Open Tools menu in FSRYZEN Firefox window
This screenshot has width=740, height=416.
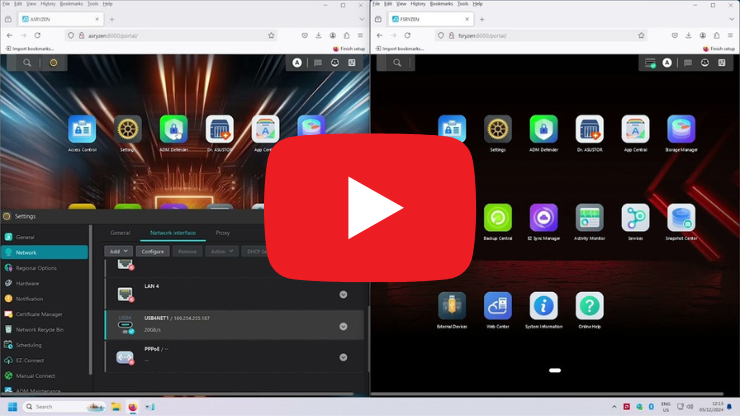tap(462, 4)
